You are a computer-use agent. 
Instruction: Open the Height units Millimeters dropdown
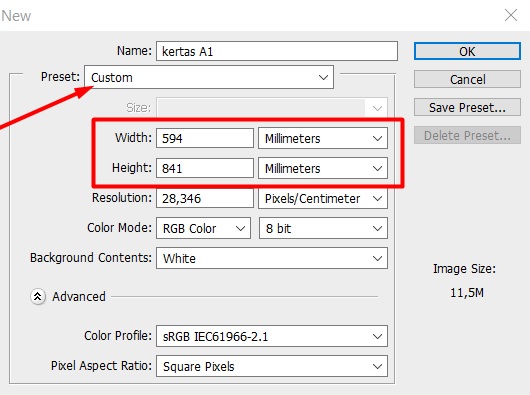(x=323, y=168)
